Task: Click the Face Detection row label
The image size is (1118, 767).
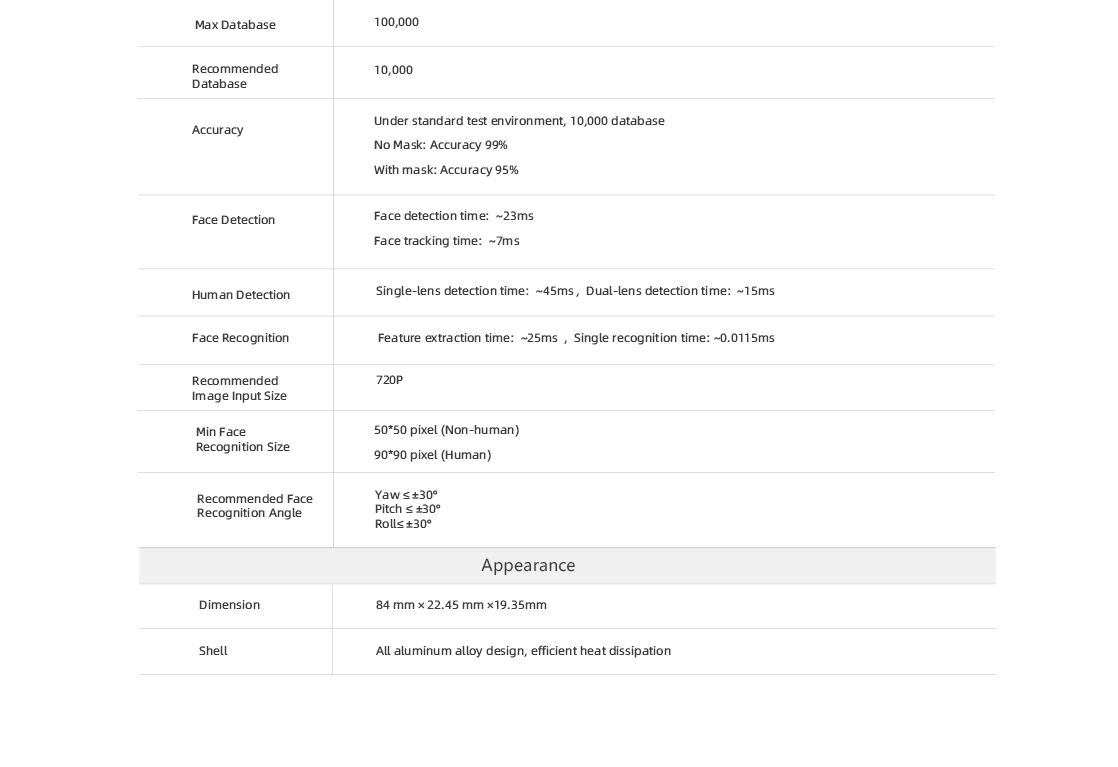Action: (233, 220)
